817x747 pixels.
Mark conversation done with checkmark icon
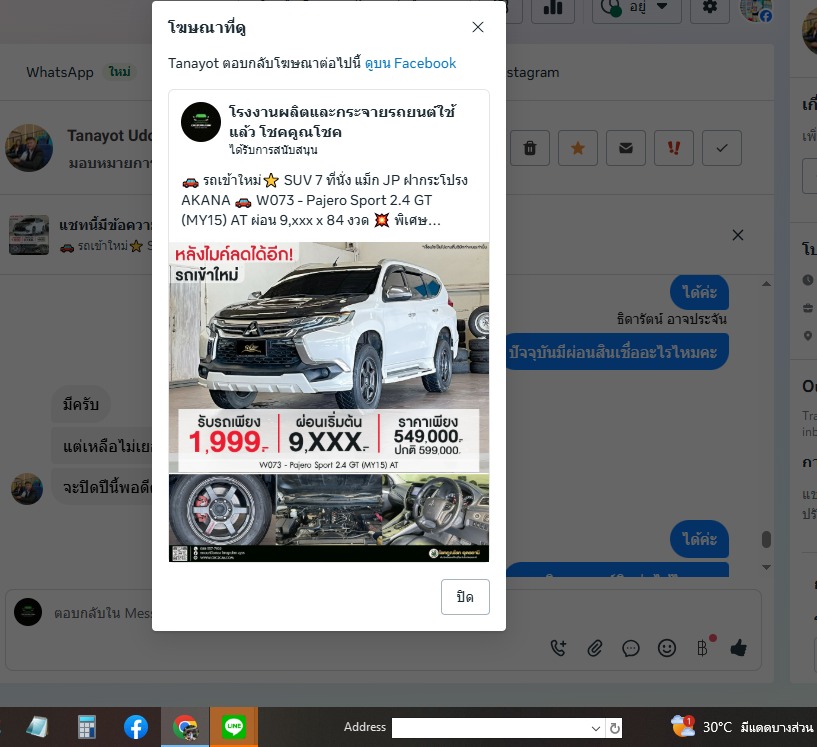tap(722, 148)
